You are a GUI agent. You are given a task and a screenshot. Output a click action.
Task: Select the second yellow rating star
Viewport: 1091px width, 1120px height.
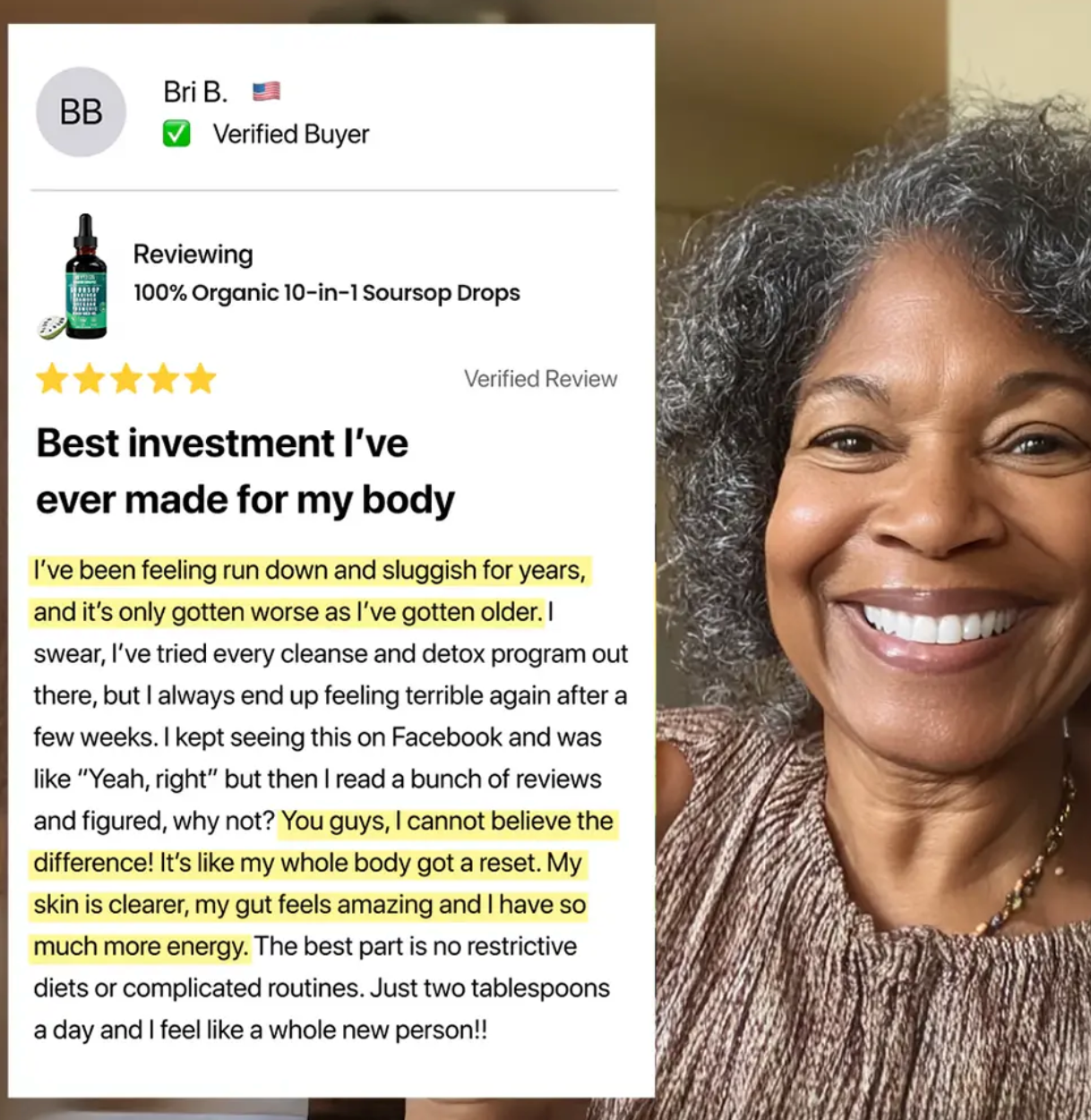click(x=89, y=379)
